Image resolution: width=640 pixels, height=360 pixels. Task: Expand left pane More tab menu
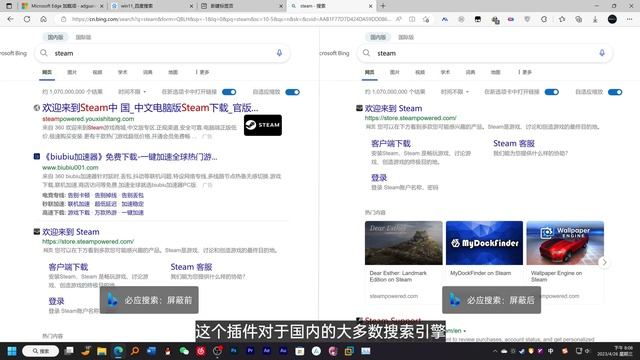pyautogui.click(x=202, y=72)
